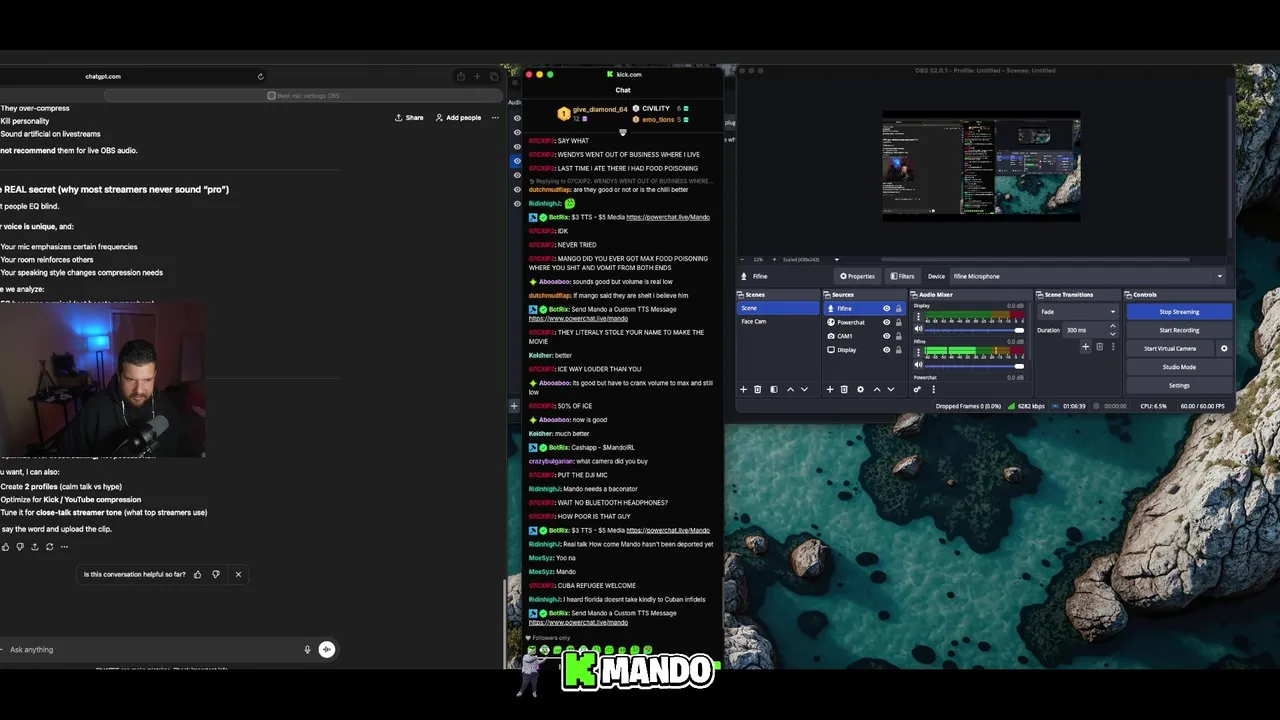The width and height of the screenshot is (1280, 720).
Task: Add a new scene in OBS Scenes panel
Action: (x=743, y=389)
